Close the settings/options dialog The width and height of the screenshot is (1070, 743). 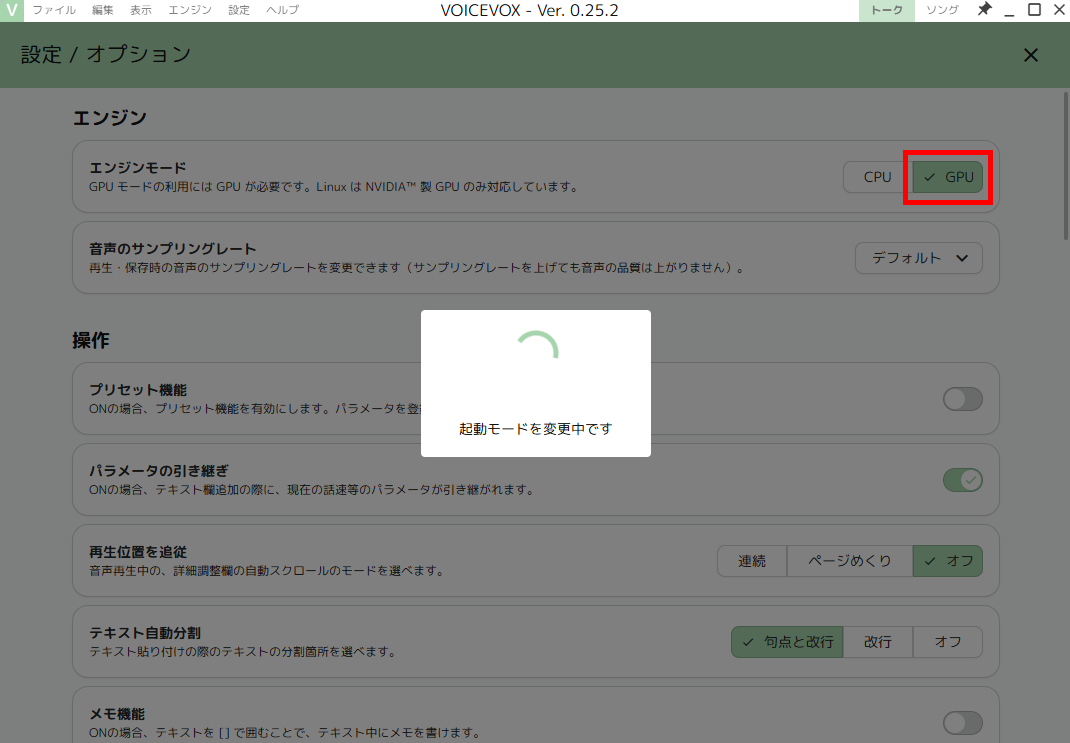tap(1030, 55)
